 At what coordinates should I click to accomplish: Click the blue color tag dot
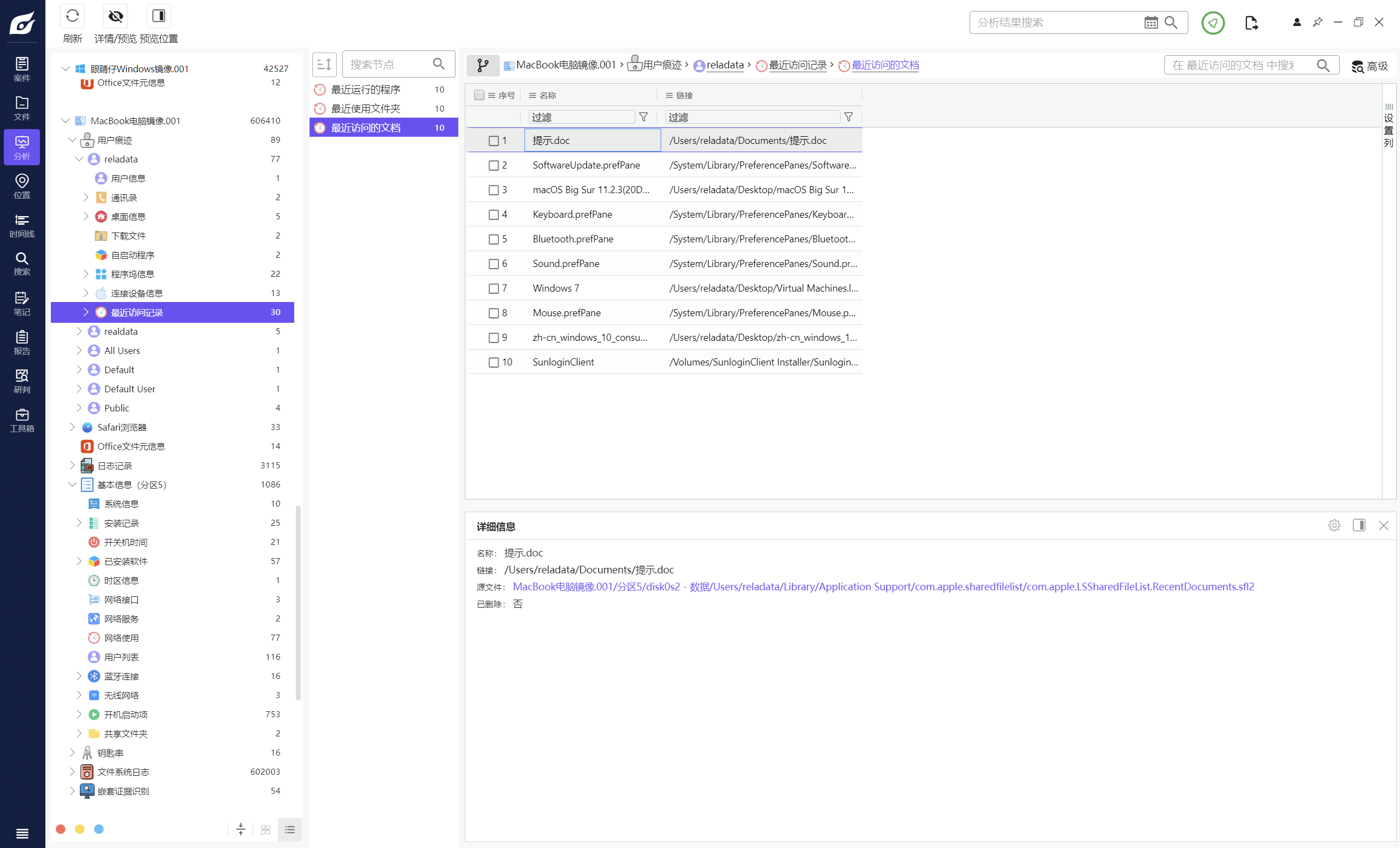coord(99,829)
